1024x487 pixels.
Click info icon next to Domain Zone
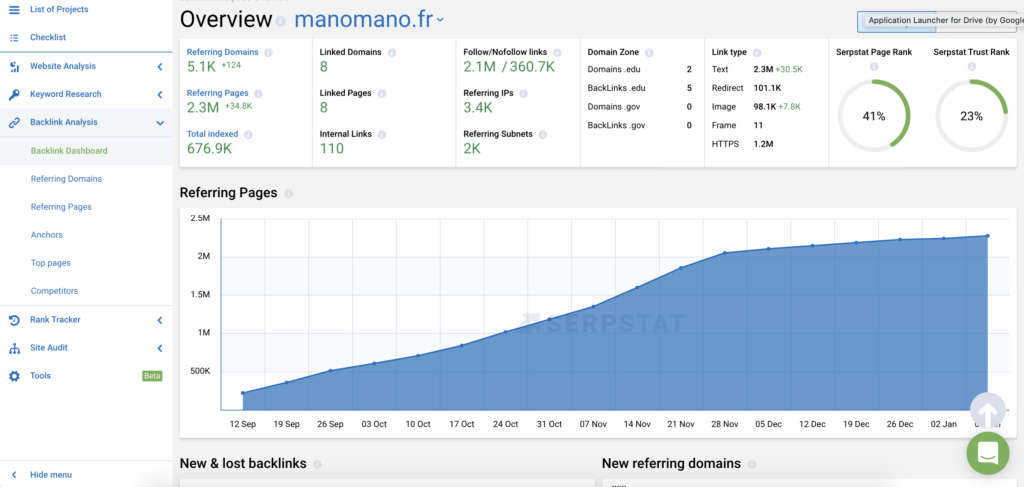(648, 52)
